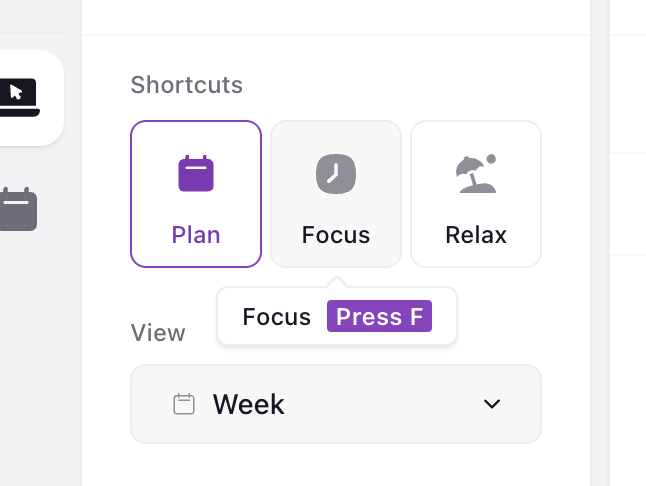Click the purple calendar icon in Plan
The image size is (646, 486).
tap(196, 173)
